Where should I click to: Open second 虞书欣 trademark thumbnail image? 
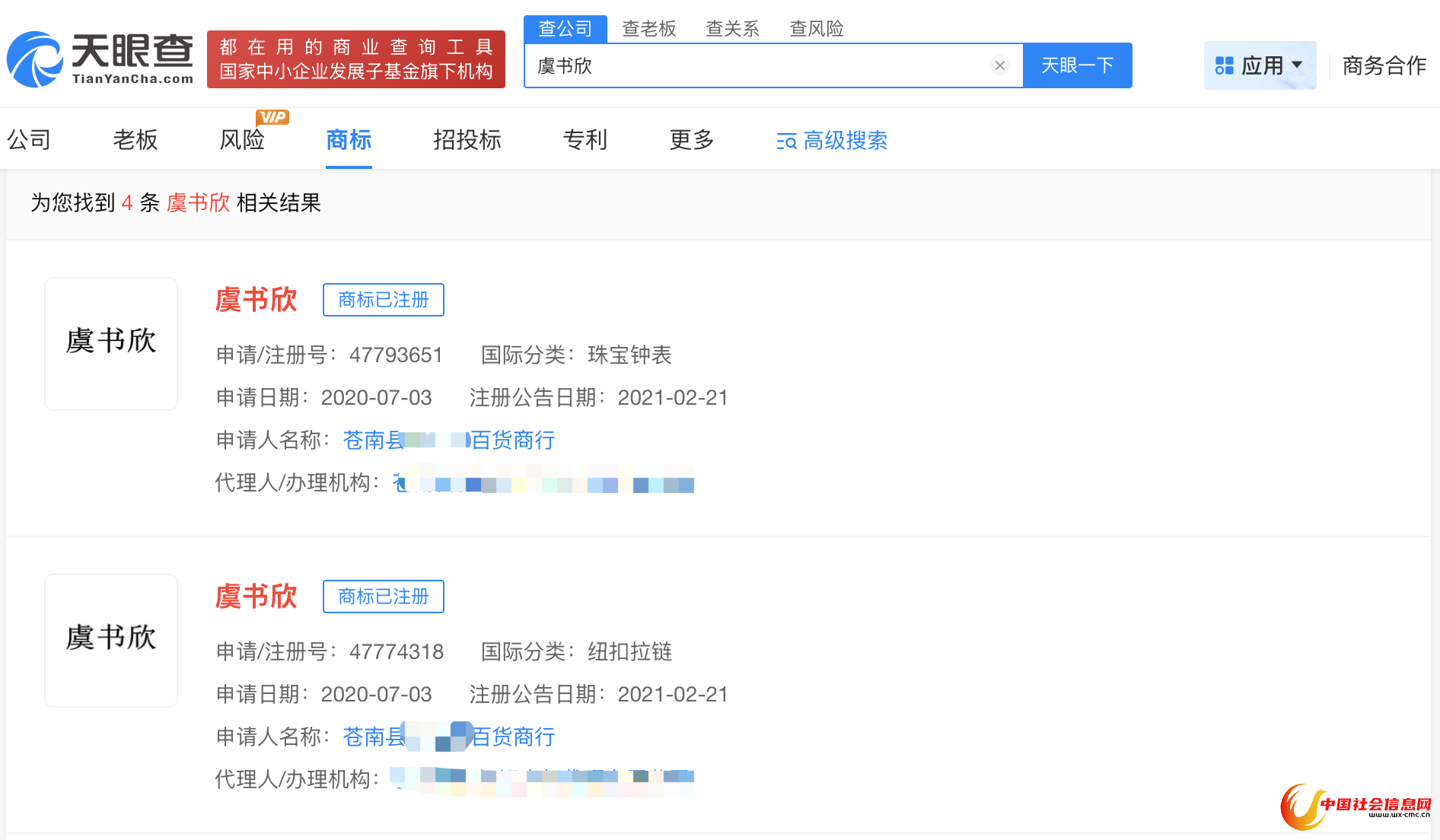(x=111, y=640)
